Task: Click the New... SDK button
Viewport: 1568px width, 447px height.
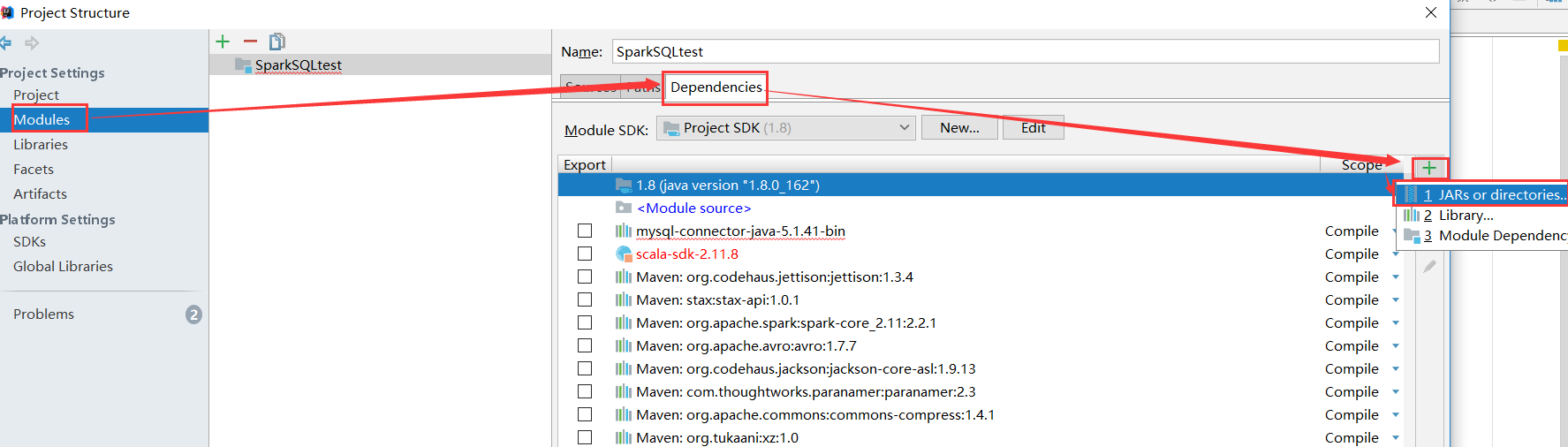Action: pos(959,127)
